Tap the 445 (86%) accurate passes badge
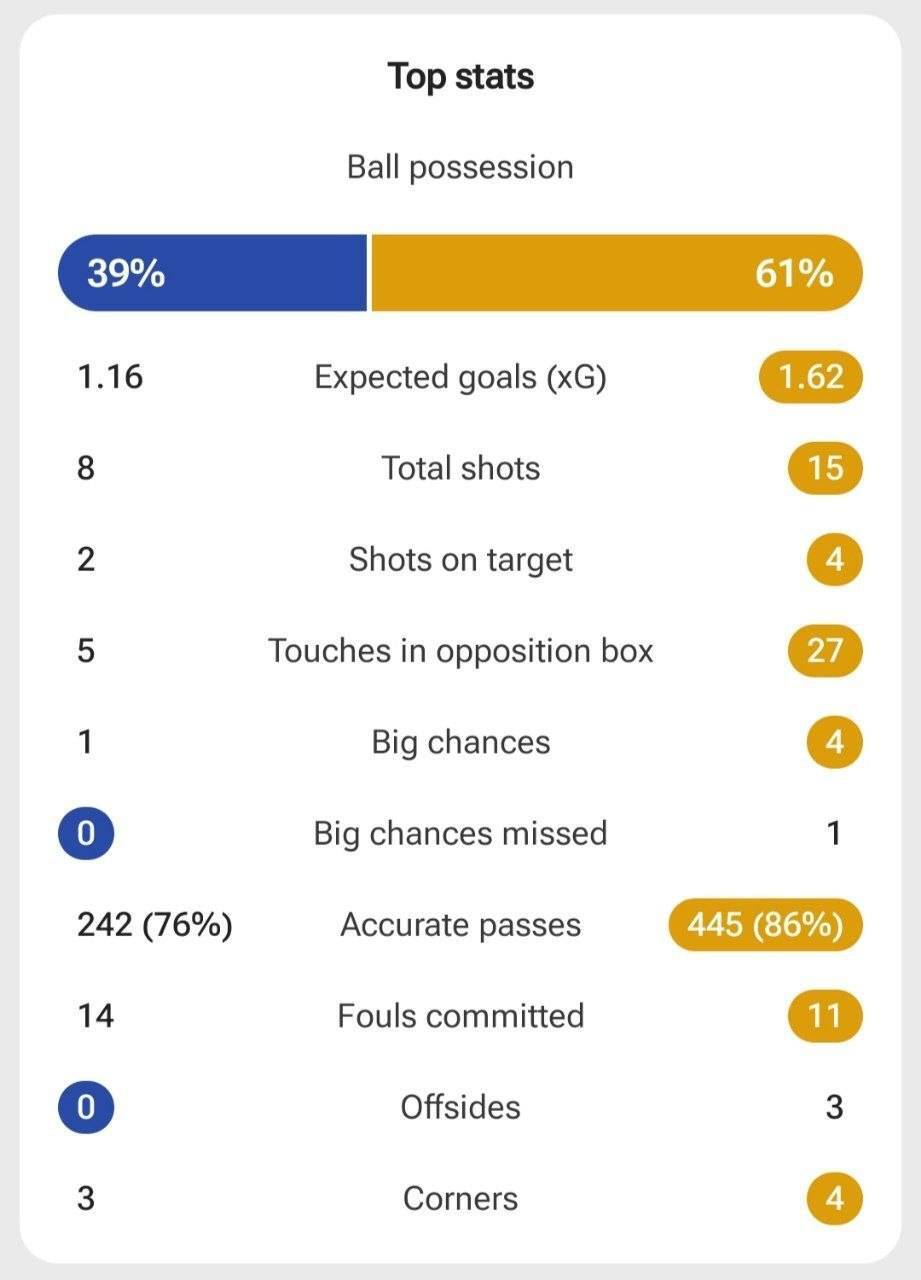 tap(765, 925)
